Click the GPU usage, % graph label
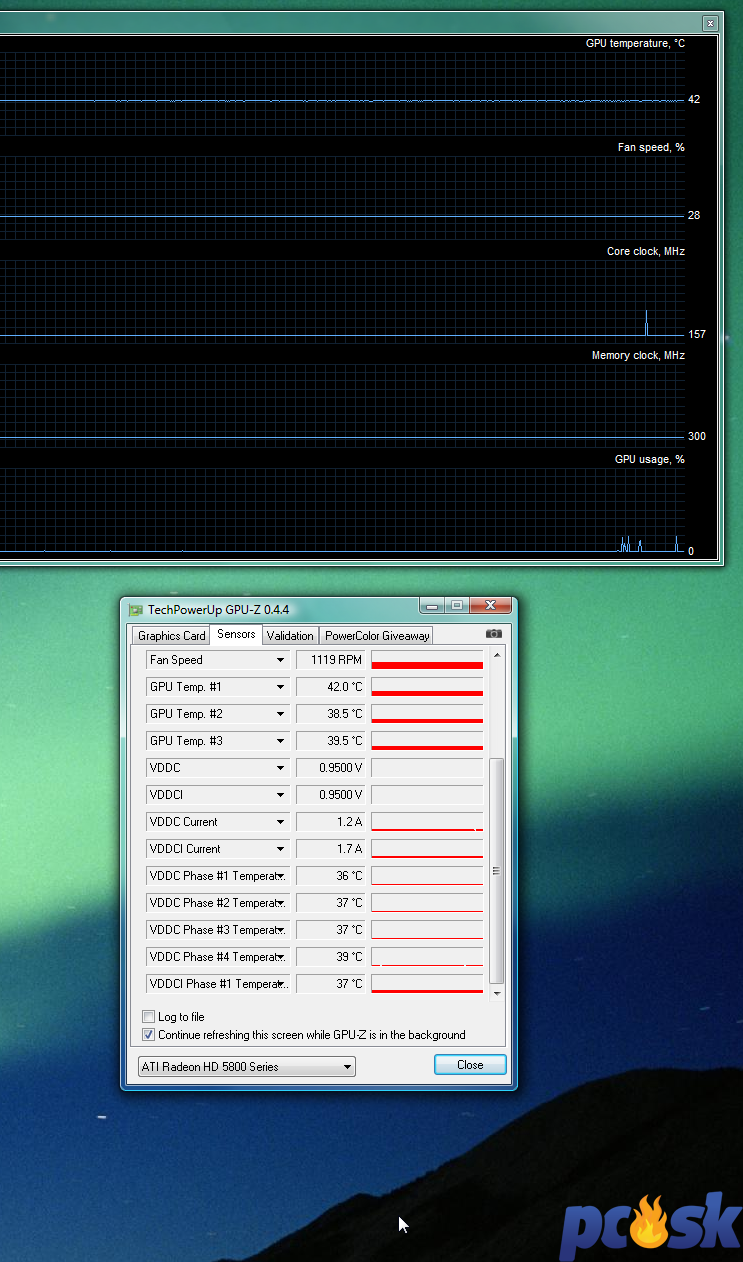Viewport: 743px width, 1262px height. [x=650, y=459]
